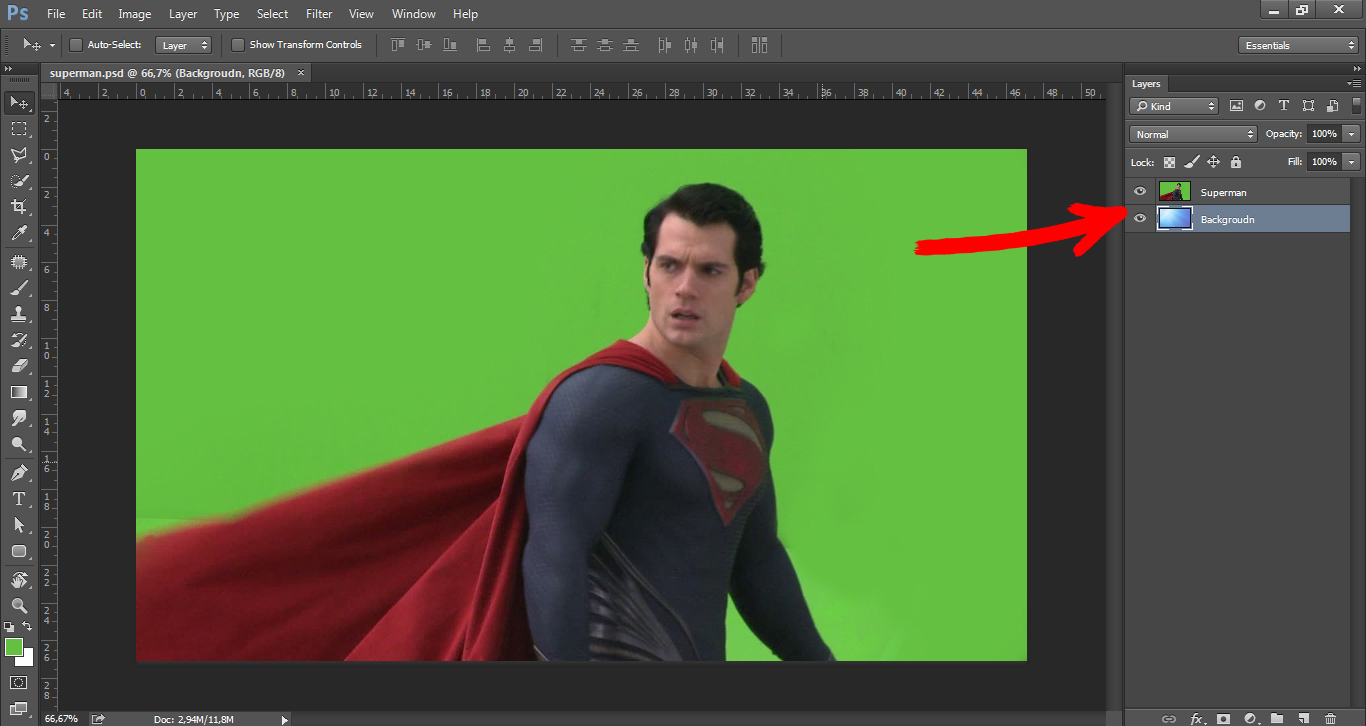
Task: Open the layer style fx menu
Action: tap(1196, 718)
